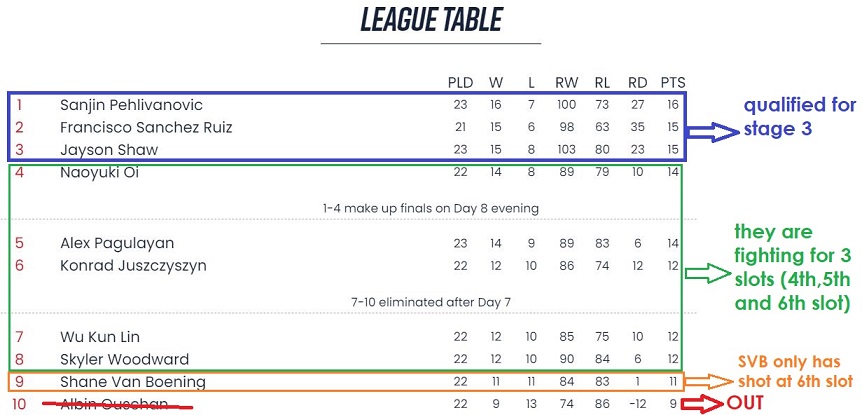This screenshot has height=415, width=862.
Task: Click Wu Kun Lin's name
Action: click(100, 336)
